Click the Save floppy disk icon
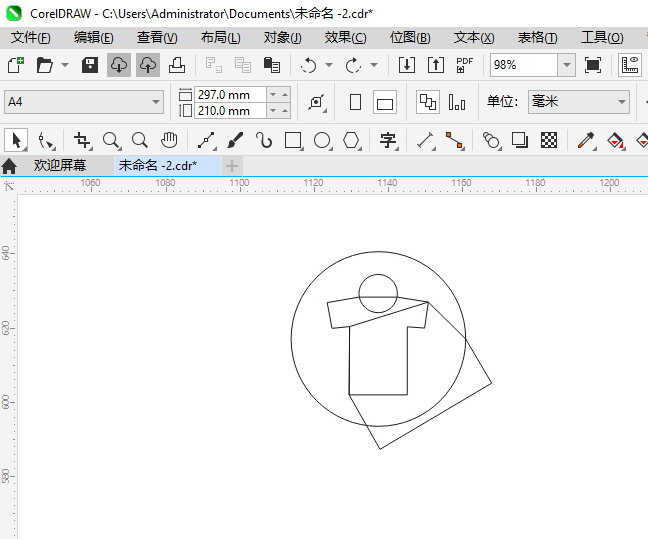The width and height of the screenshot is (648, 539). (90, 65)
